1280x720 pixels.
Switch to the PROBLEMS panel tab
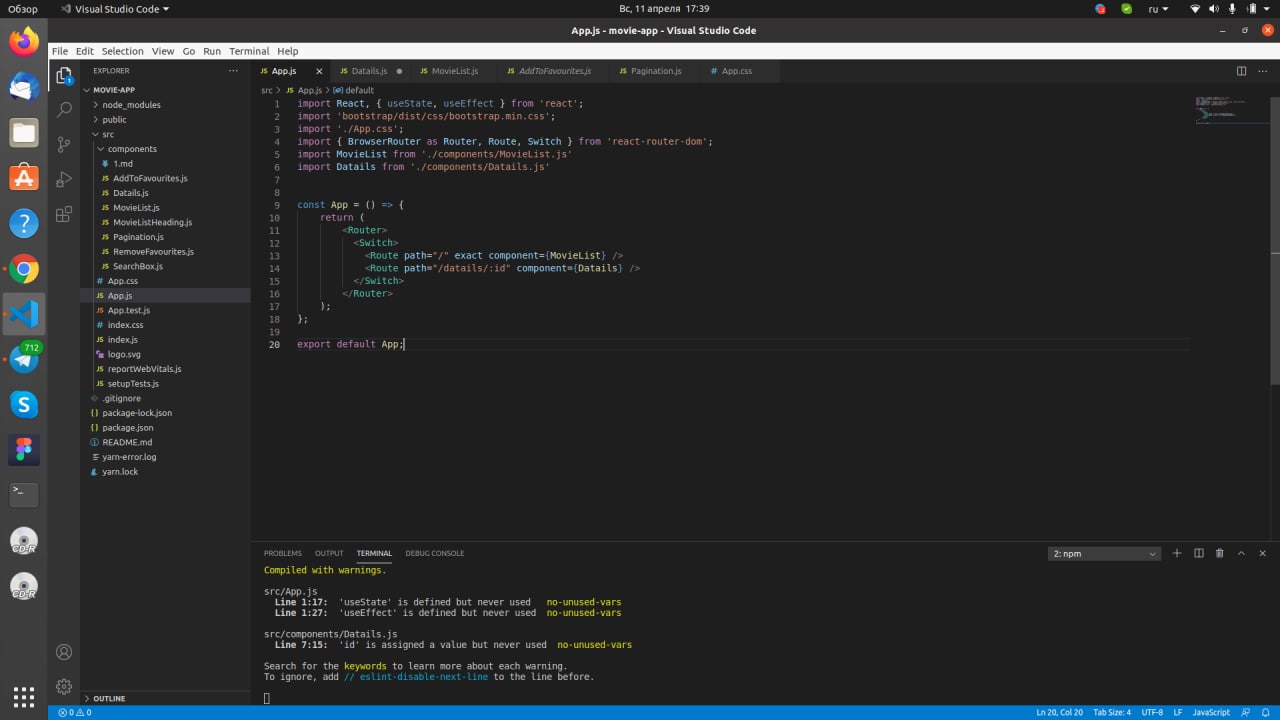(282, 553)
